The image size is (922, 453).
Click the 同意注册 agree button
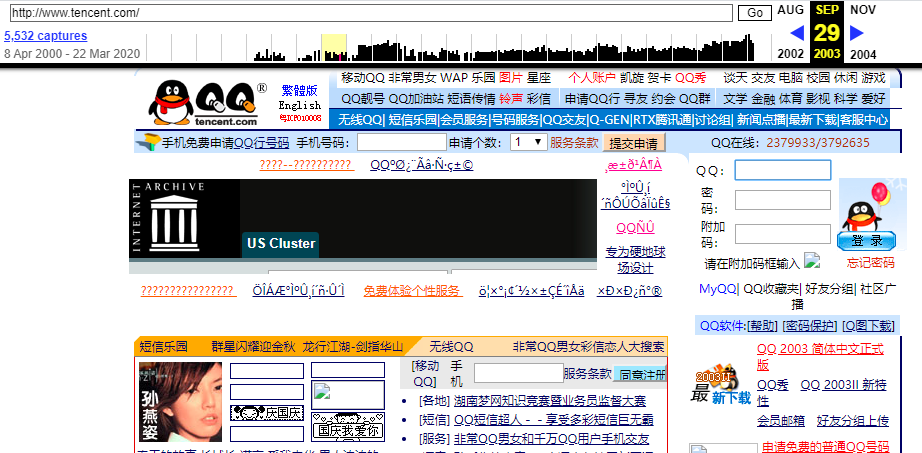pos(640,374)
